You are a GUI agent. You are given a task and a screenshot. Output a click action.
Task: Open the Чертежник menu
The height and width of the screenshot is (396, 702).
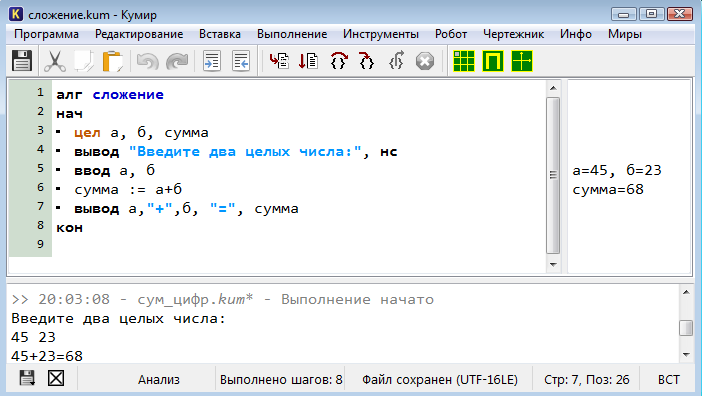click(x=514, y=34)
